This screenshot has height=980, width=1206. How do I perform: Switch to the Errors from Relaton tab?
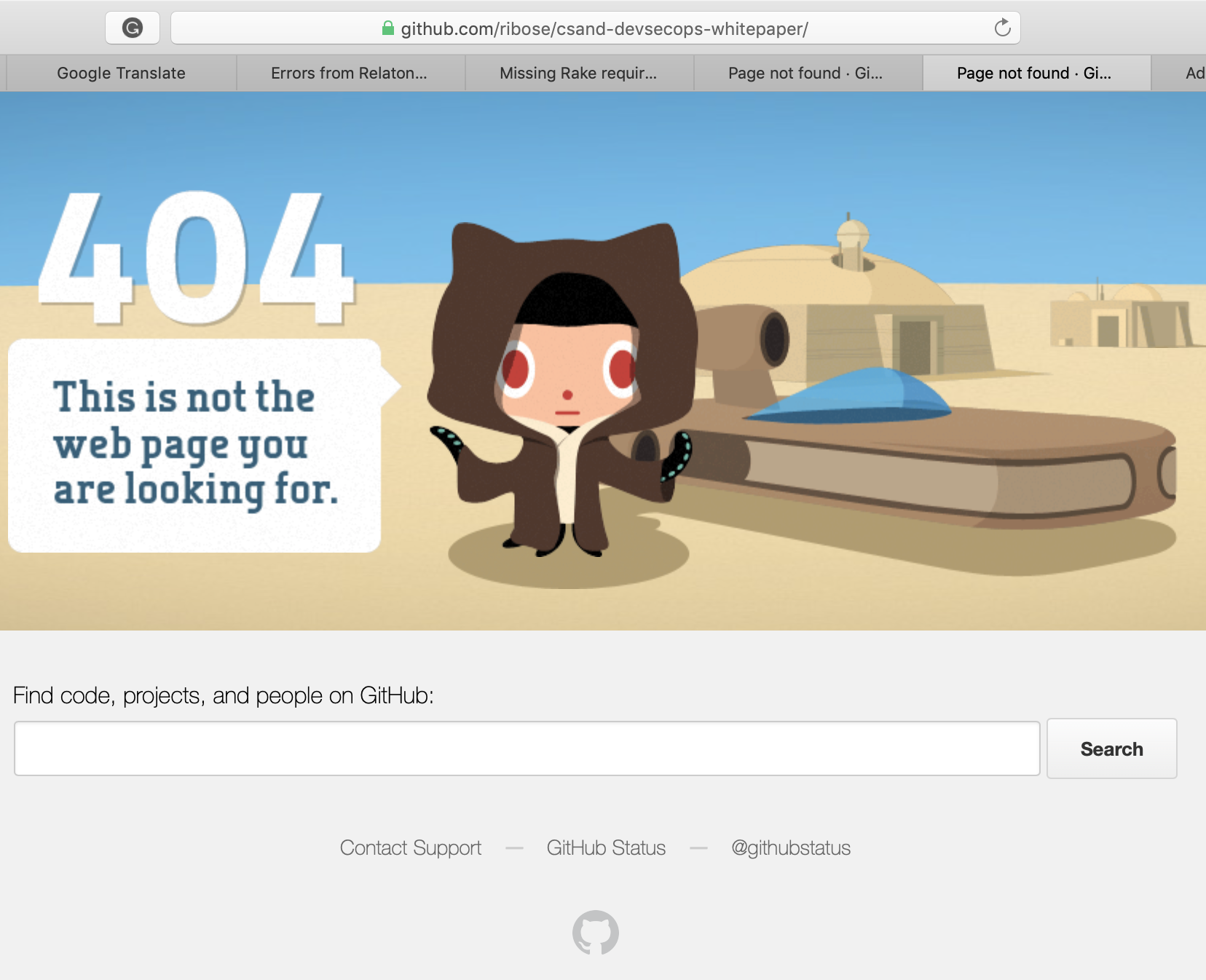tap(350, 74)
